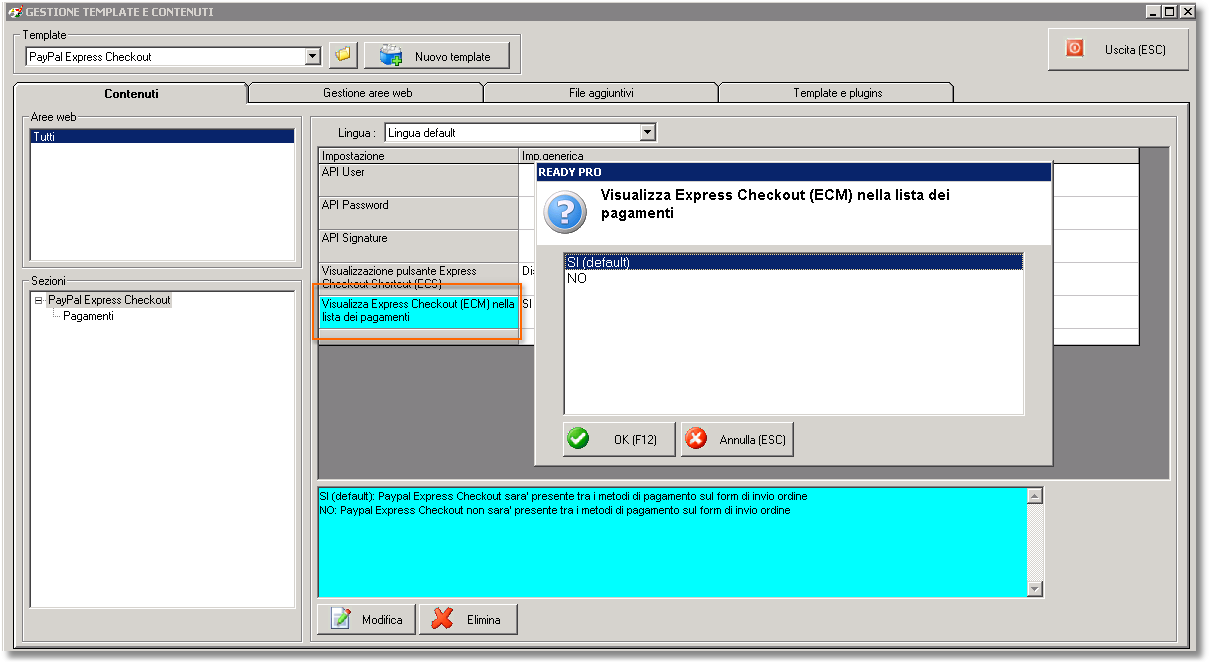The image size is (1210, 665).
Task: Open the File aggiuntivi tab
Action: 601,93
